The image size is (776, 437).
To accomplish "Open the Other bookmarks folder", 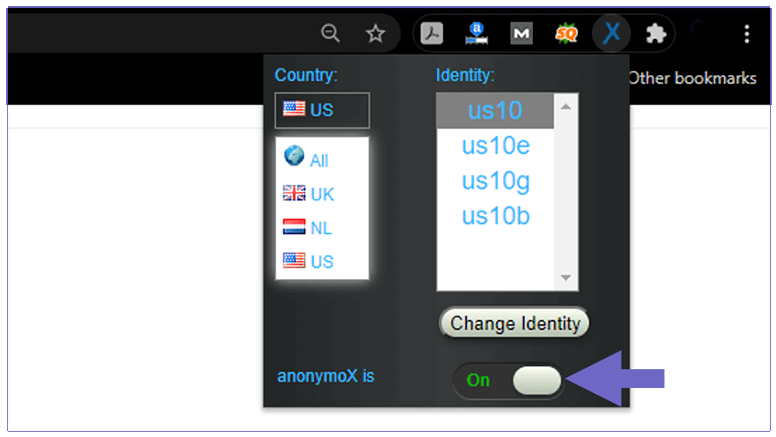I will pos(692,78).
